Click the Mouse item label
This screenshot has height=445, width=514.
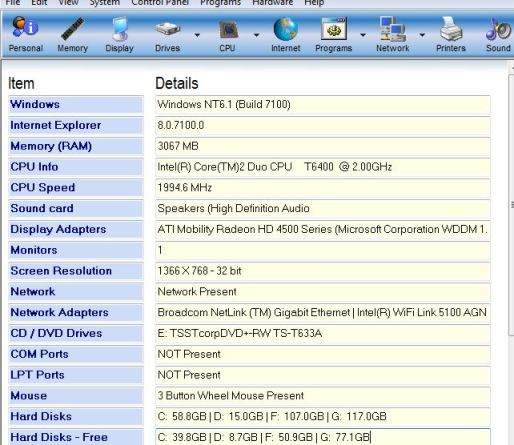click(x=76, y=396)
